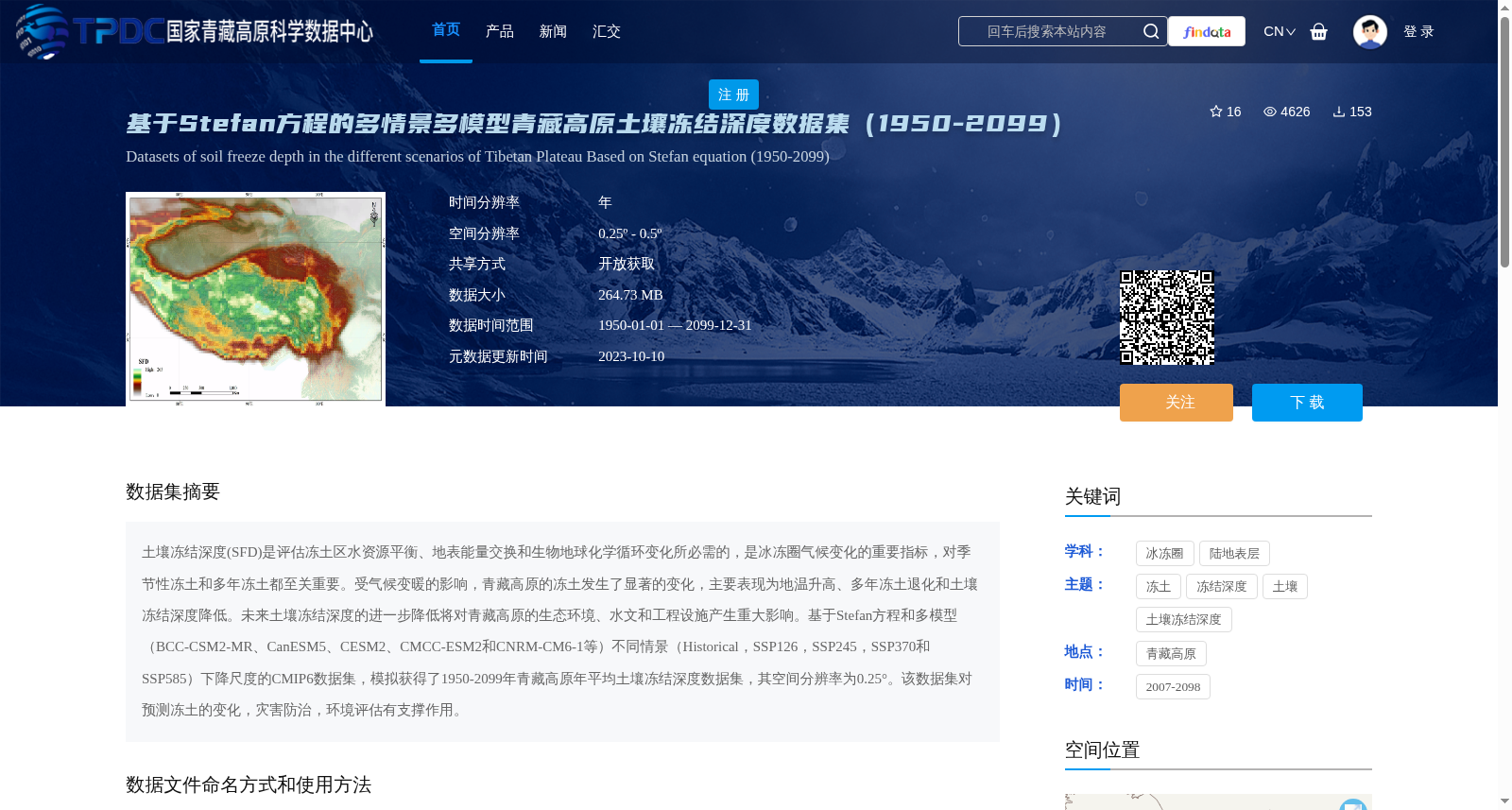Select the 冻结深度 keyword tag
Screen dimensions: 1512x810
[x=1222, y=587]
